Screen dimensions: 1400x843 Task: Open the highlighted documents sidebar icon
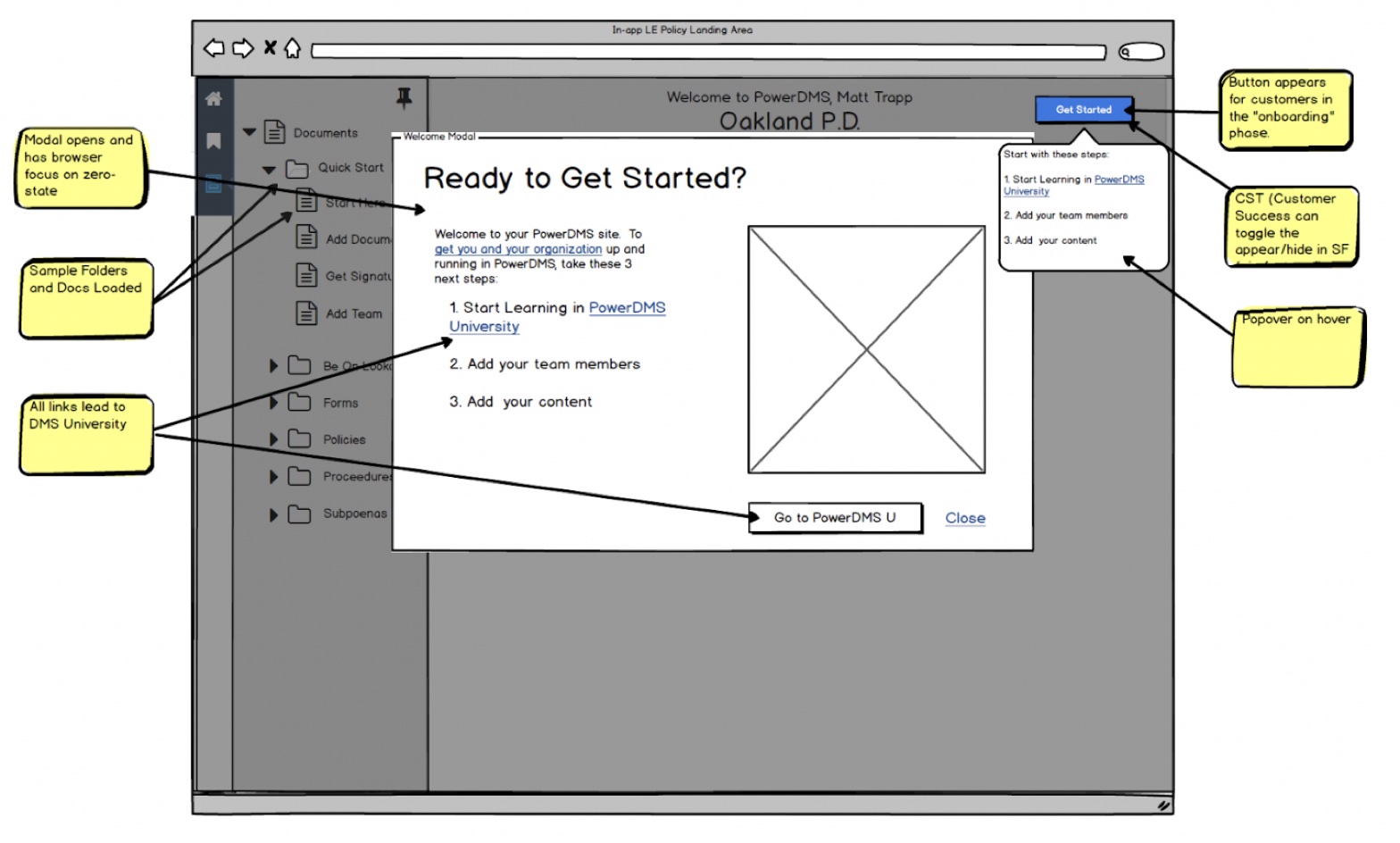[x=213, y=184]
